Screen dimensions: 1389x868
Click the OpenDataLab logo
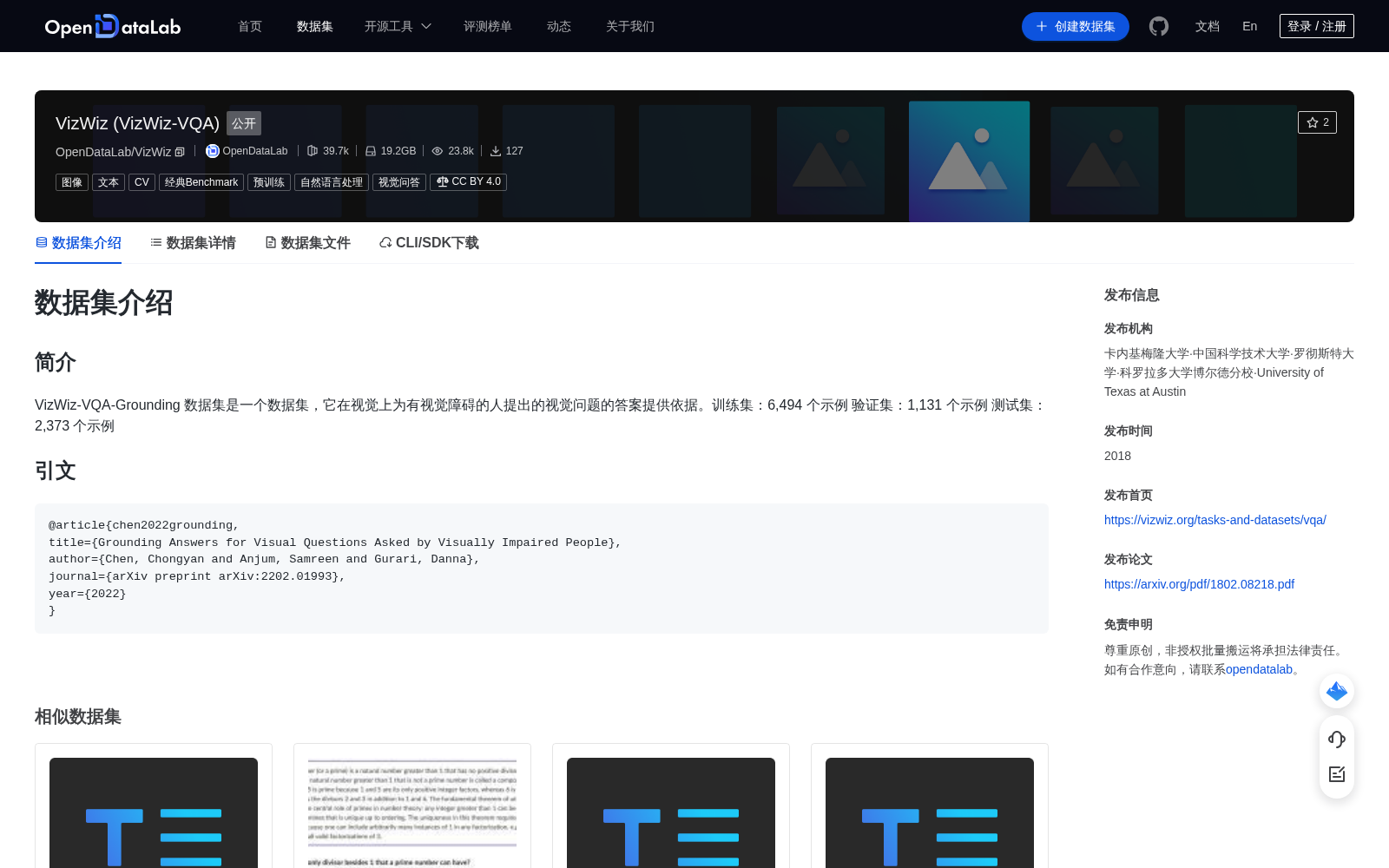(x=113, y=26)
